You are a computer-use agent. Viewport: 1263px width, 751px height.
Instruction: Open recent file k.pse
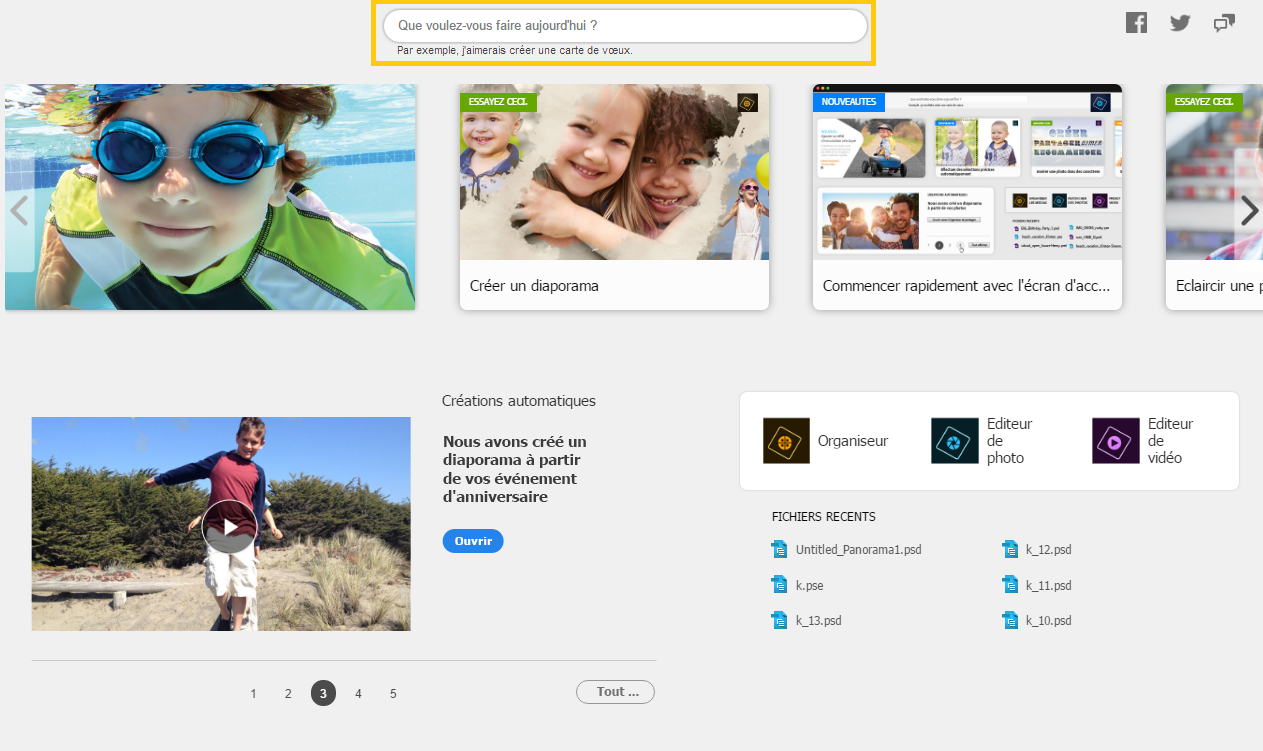tap(810, 586)
